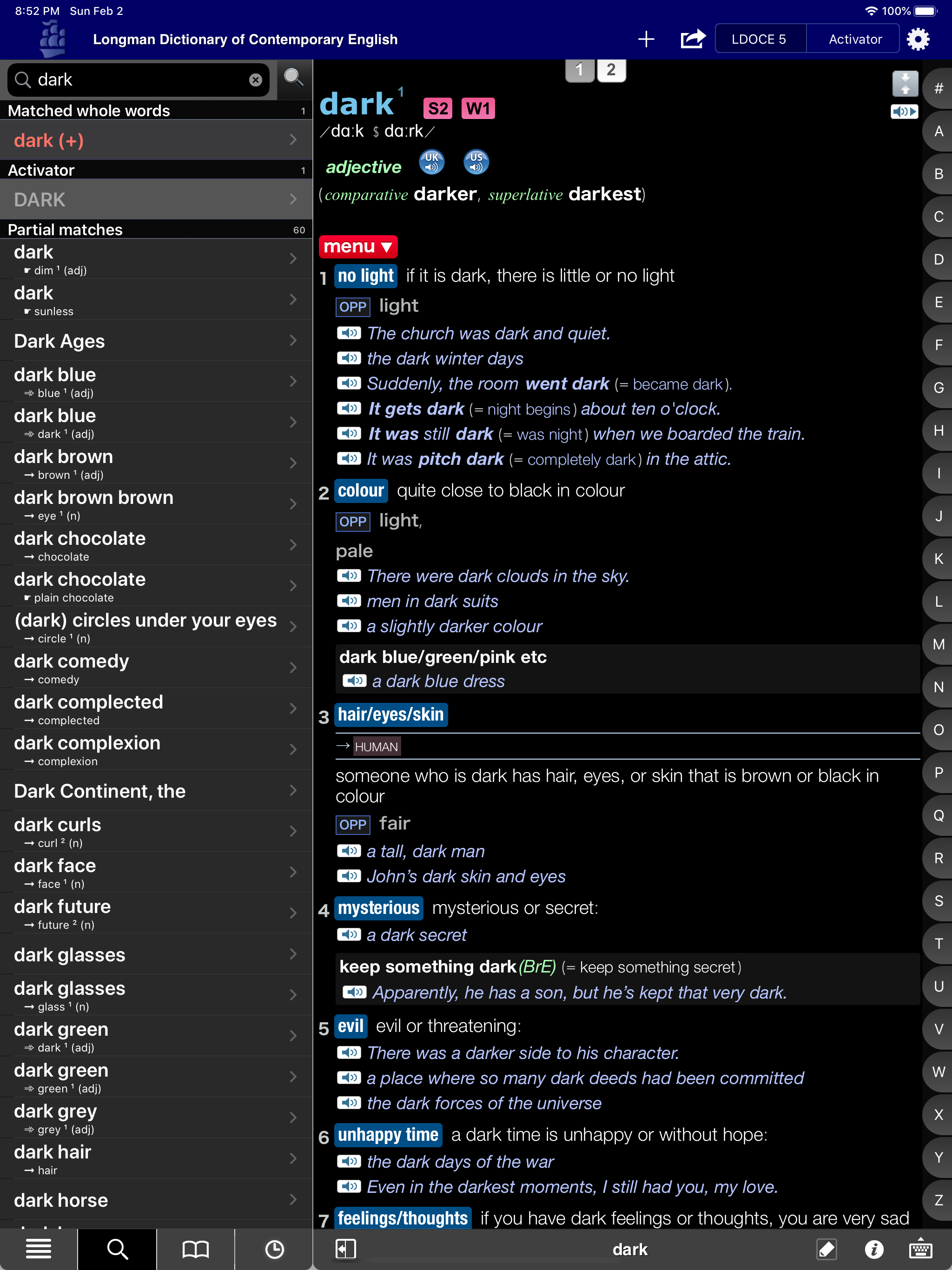Expand the red menu dropdown

[x=358, y=247]
